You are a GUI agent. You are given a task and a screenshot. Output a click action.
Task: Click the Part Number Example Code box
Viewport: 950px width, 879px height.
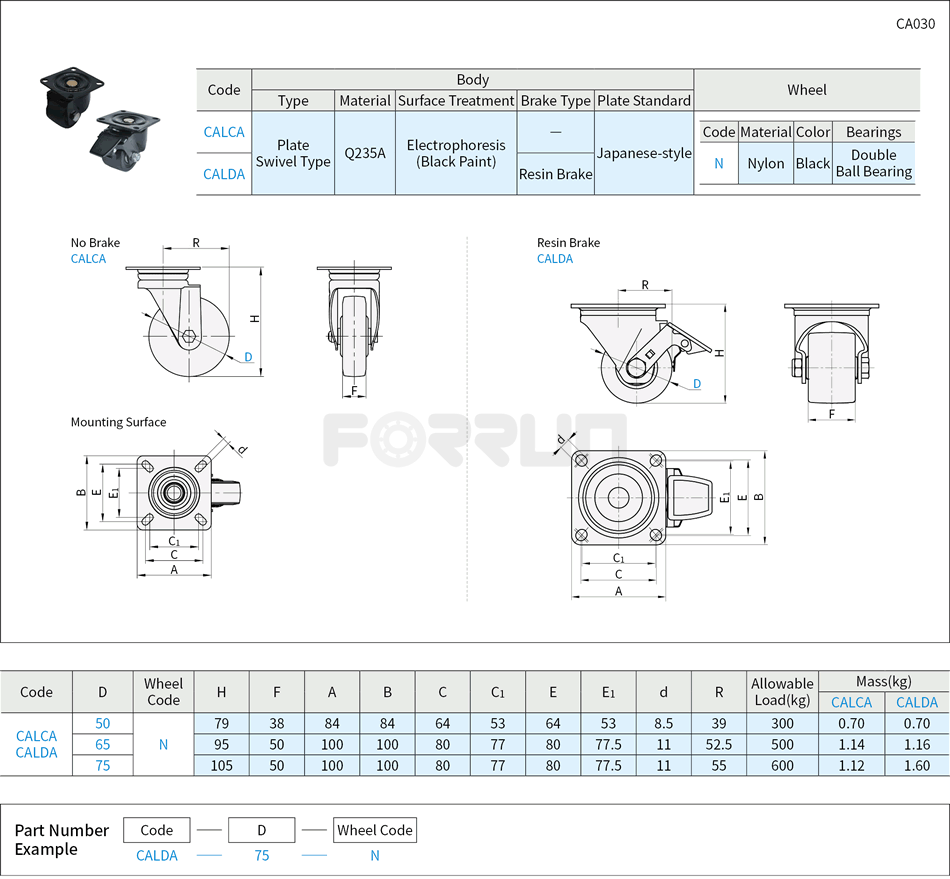(x=156, y=829)
